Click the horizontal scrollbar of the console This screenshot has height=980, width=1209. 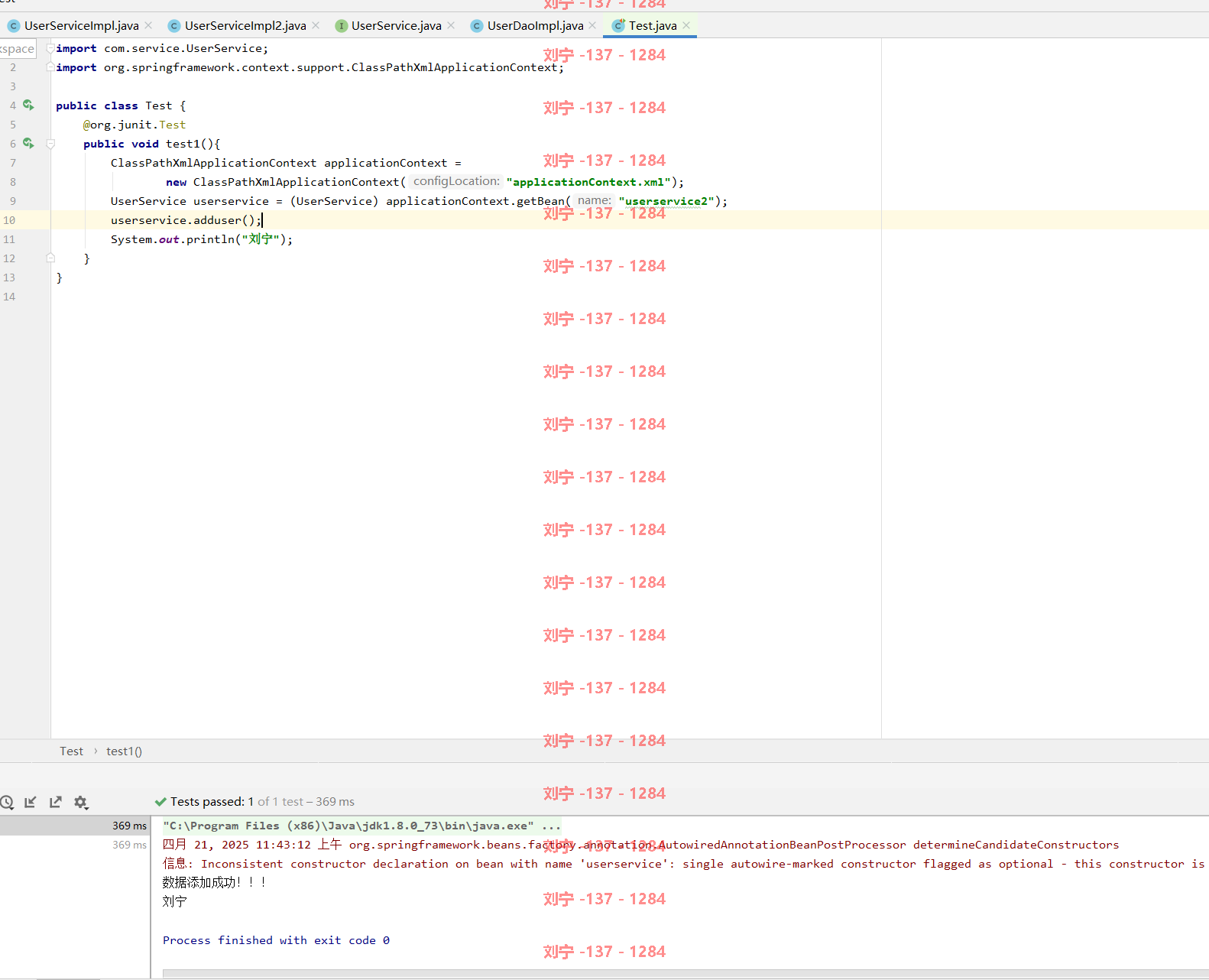pyautogui.click(x=686, y=974)
